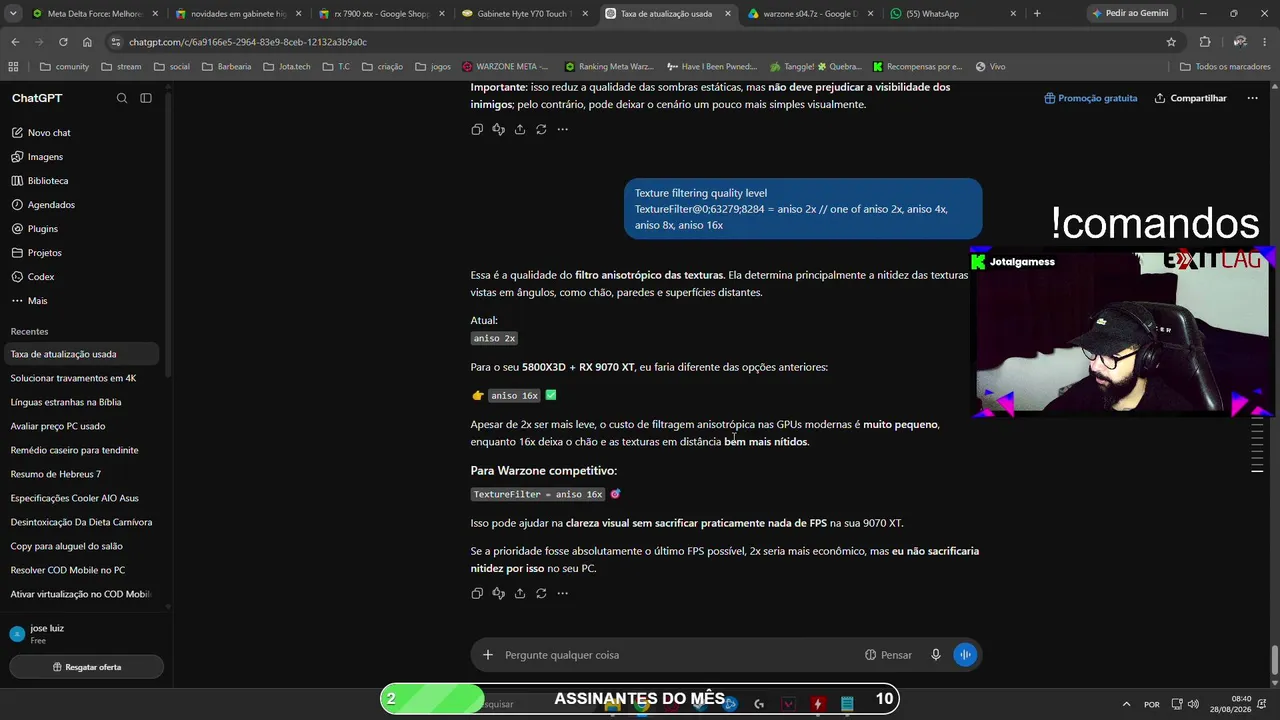Open more actions above the Texture filtering message

point(563,129)
